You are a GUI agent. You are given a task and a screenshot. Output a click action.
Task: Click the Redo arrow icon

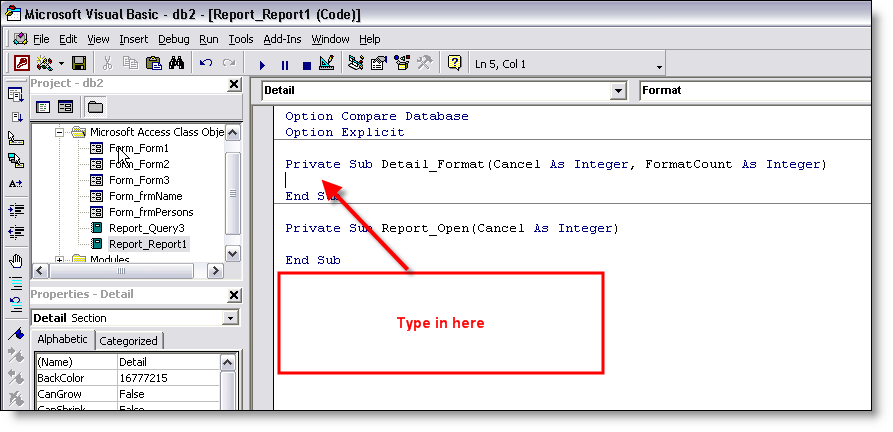click(x=229, y=63)
